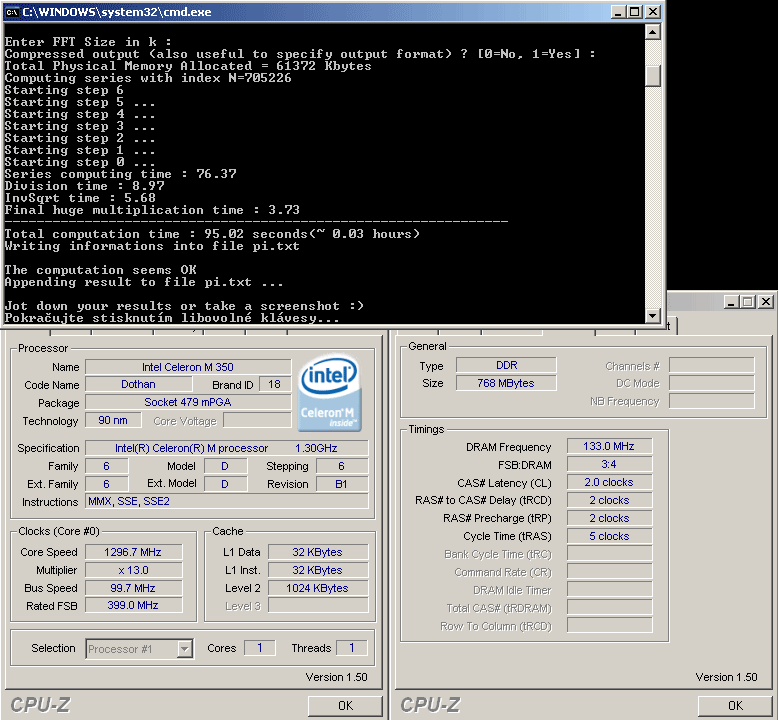Open the Processor #1 selection dropdown
Viewport: 778px width, 720px height.
[185, 649]
